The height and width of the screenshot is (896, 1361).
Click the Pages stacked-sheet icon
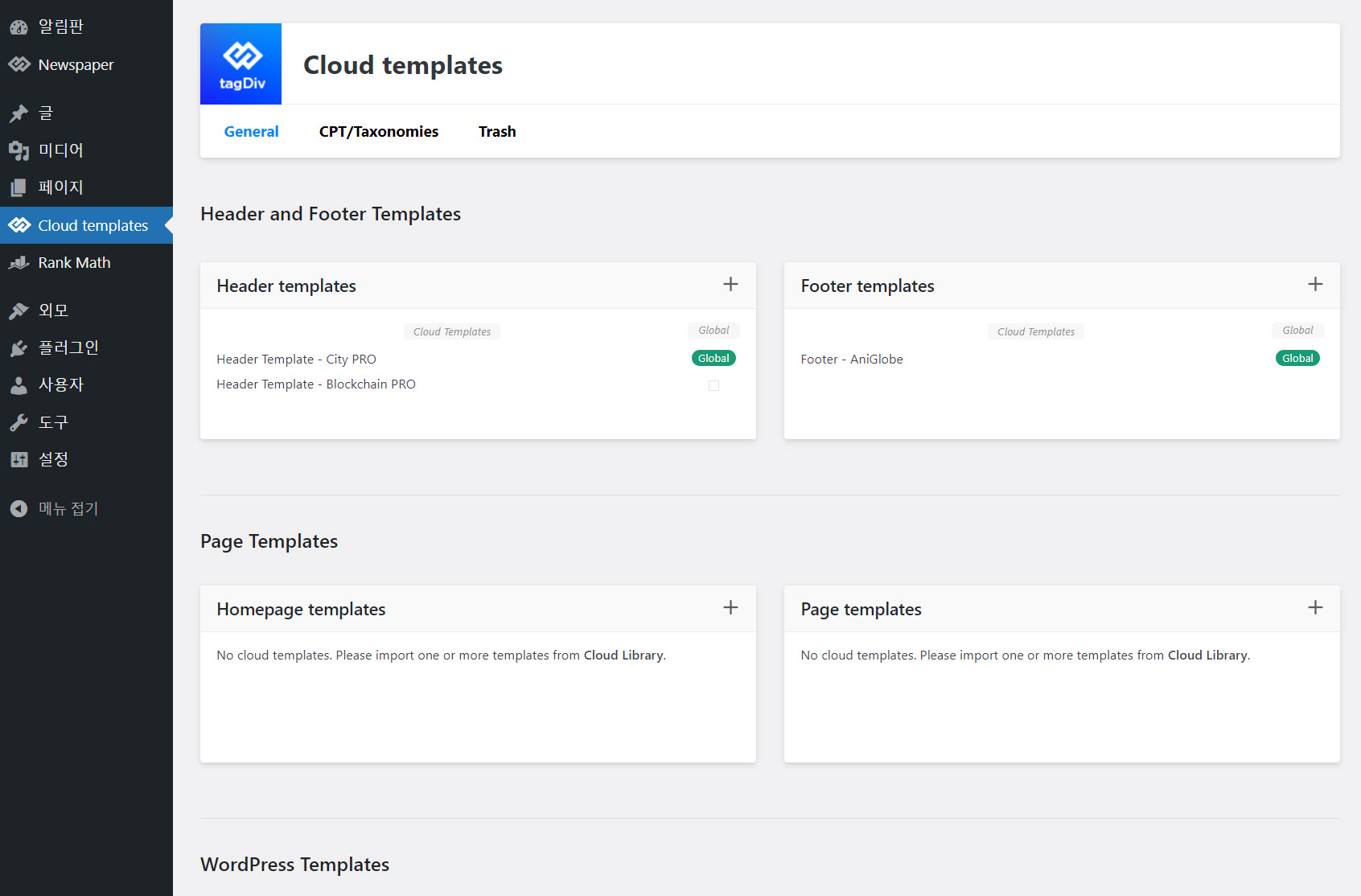point(19,187)
